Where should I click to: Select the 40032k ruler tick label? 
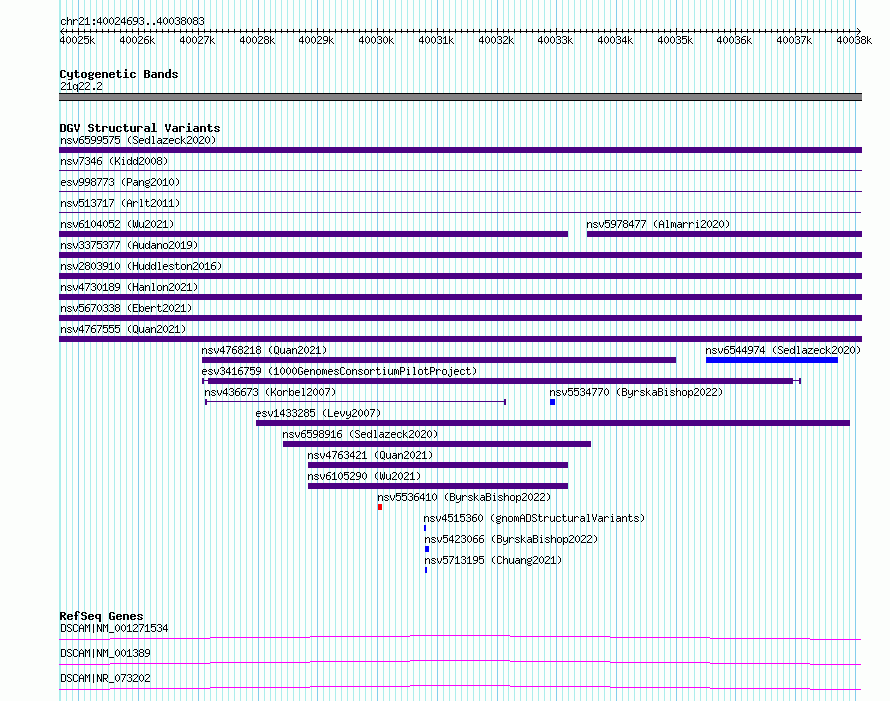coord(496,40)
